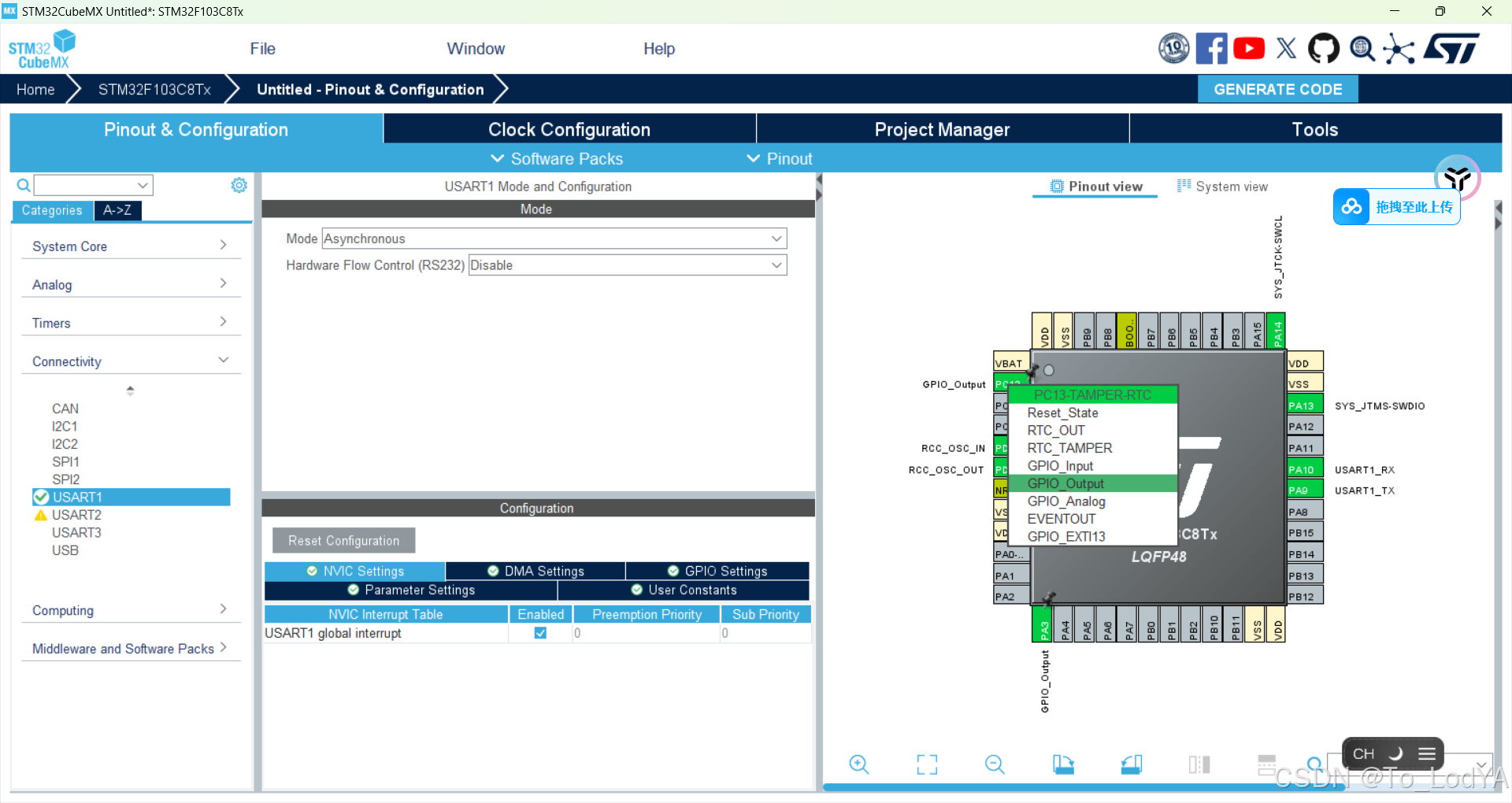This screenshot has width=1512, height=803.
Task: Zoom in on the pinout view
Action: coord(859,764)
